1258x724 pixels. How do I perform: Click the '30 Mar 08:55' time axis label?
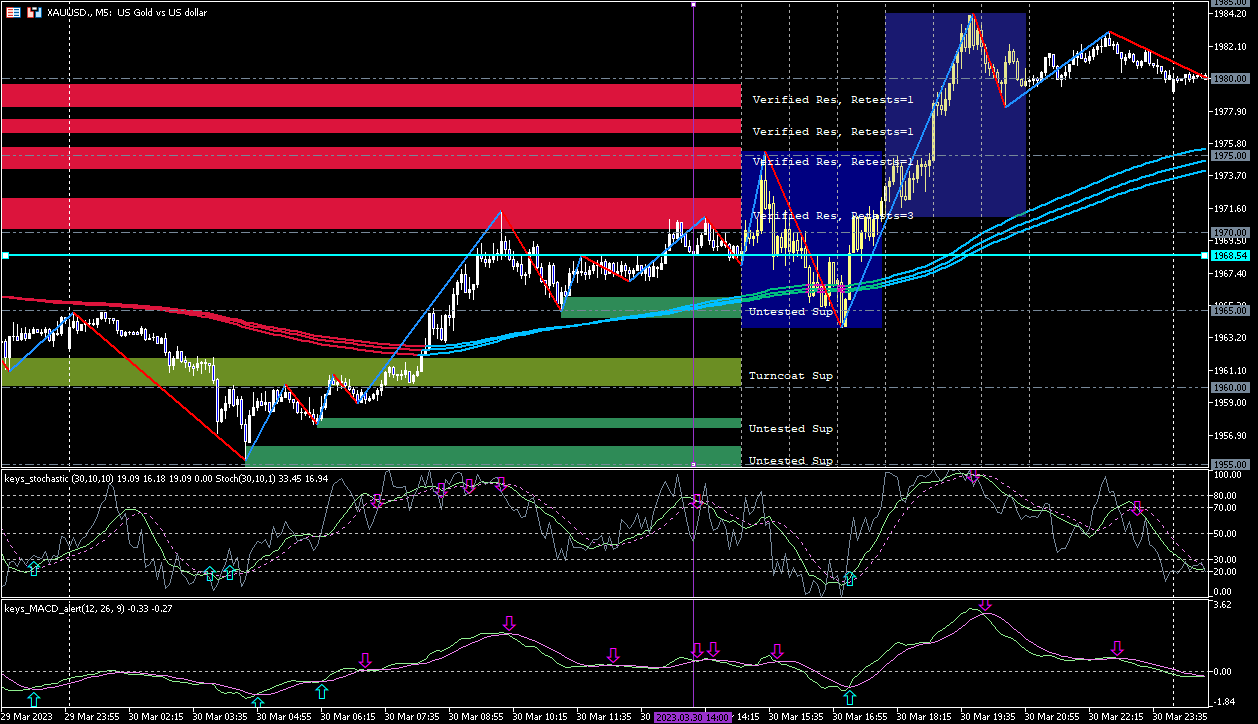point(478,717)
